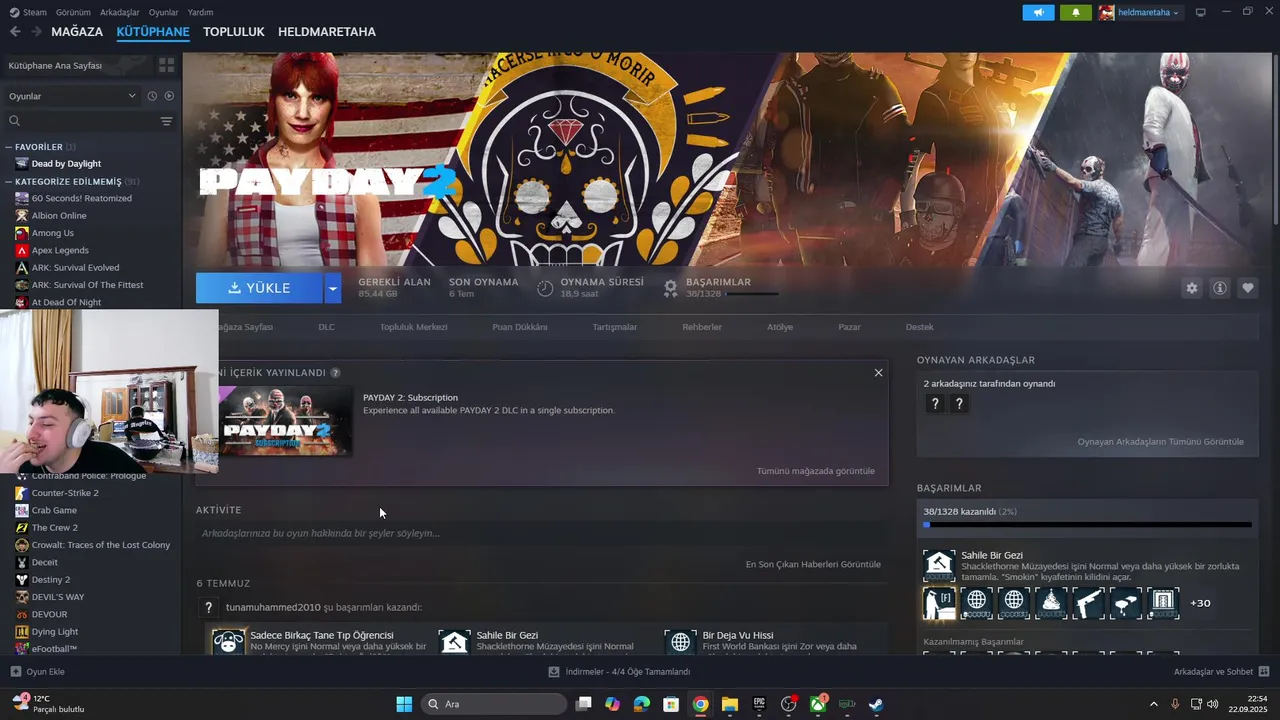Click Apex Legends game icon in sidebar
1280x720 pixels.
[x=21, y=250]
